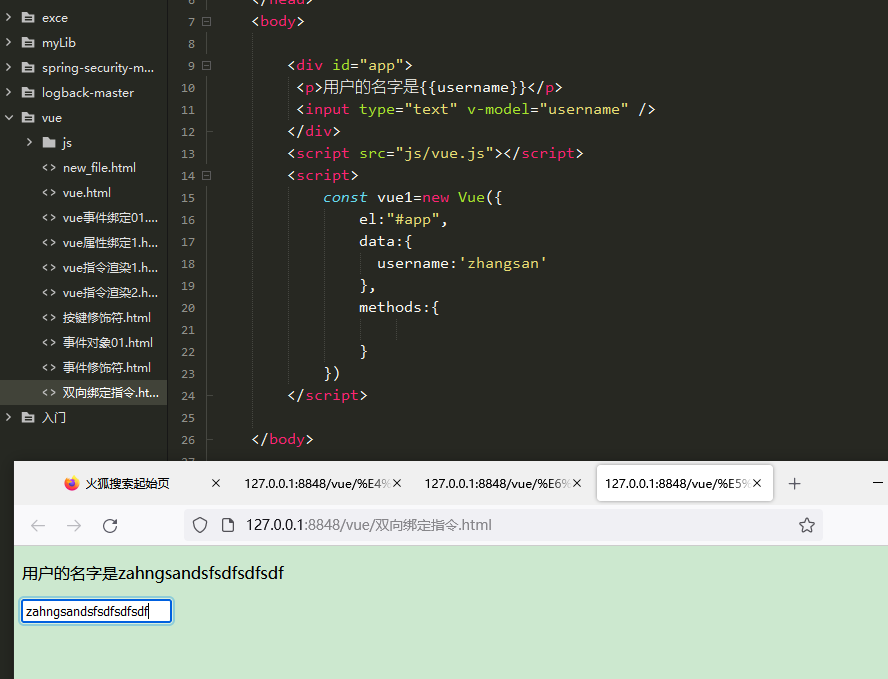Go forward in Firefox
The height and width of the screenshot is (679, 888).
pos(74,526)
